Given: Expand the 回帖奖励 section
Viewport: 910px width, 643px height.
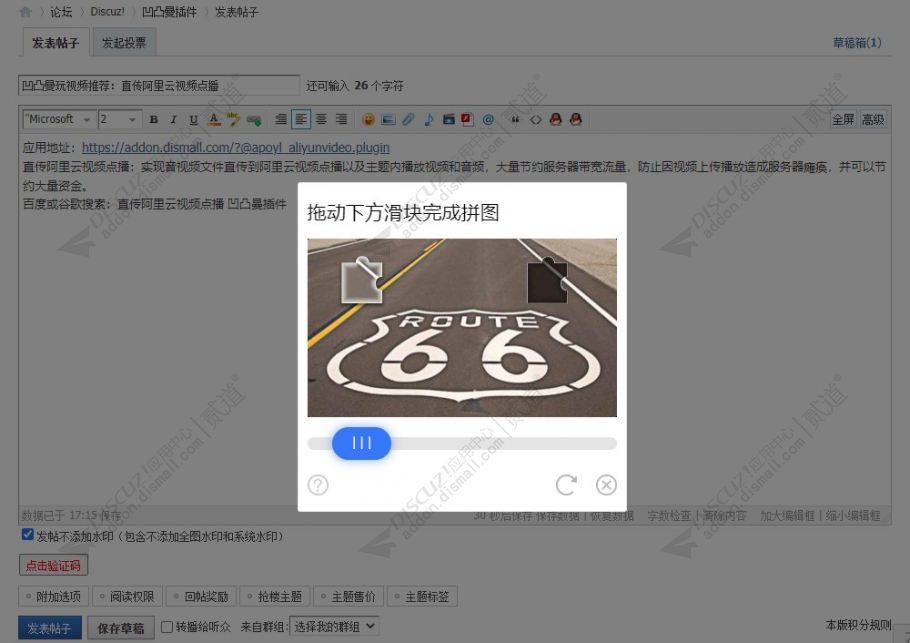Looking at the screenshot, I should pos(201,597).
